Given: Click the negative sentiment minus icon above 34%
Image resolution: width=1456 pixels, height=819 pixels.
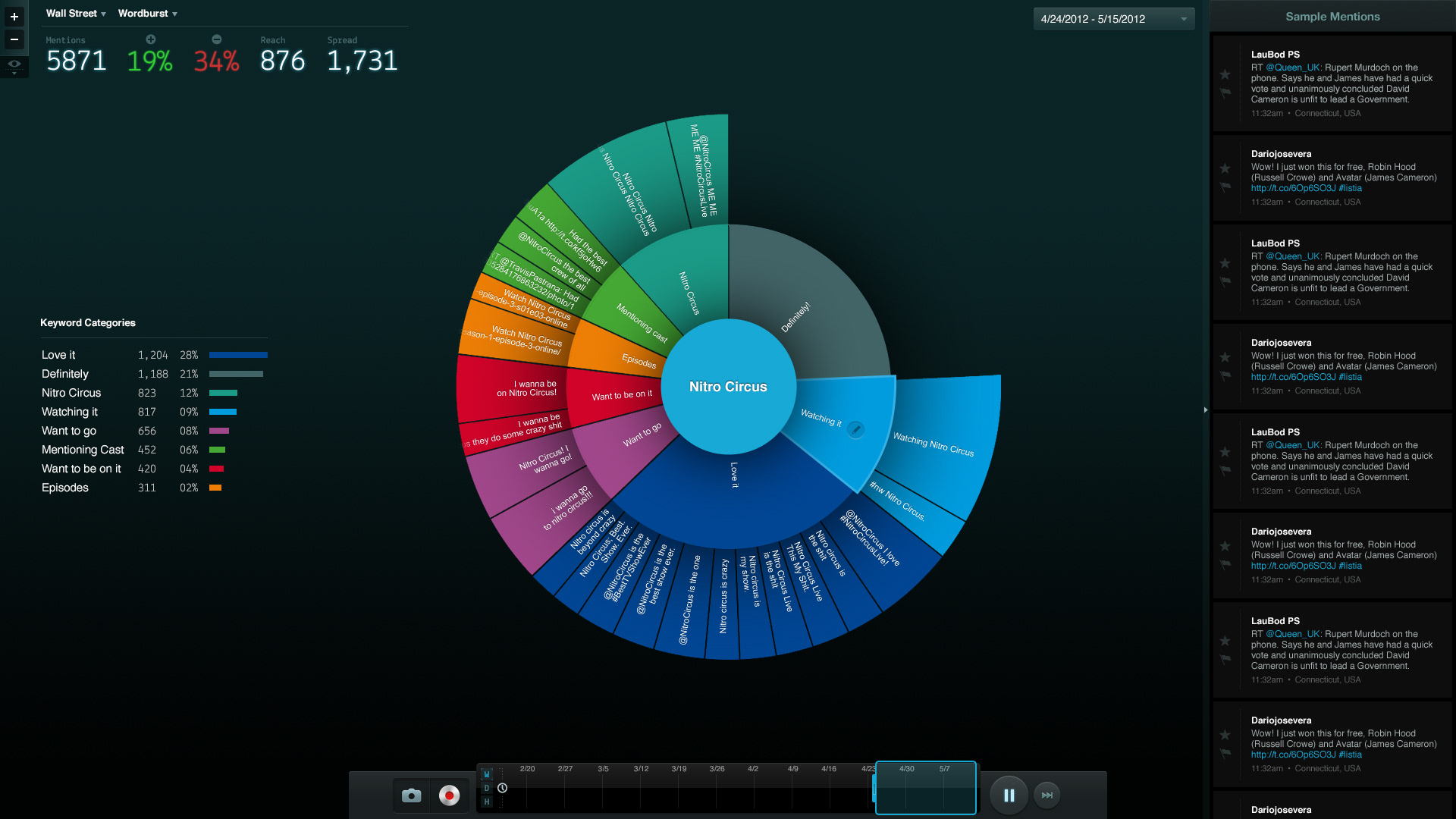Looking at the screenshot, I should [x=217, y=39].
